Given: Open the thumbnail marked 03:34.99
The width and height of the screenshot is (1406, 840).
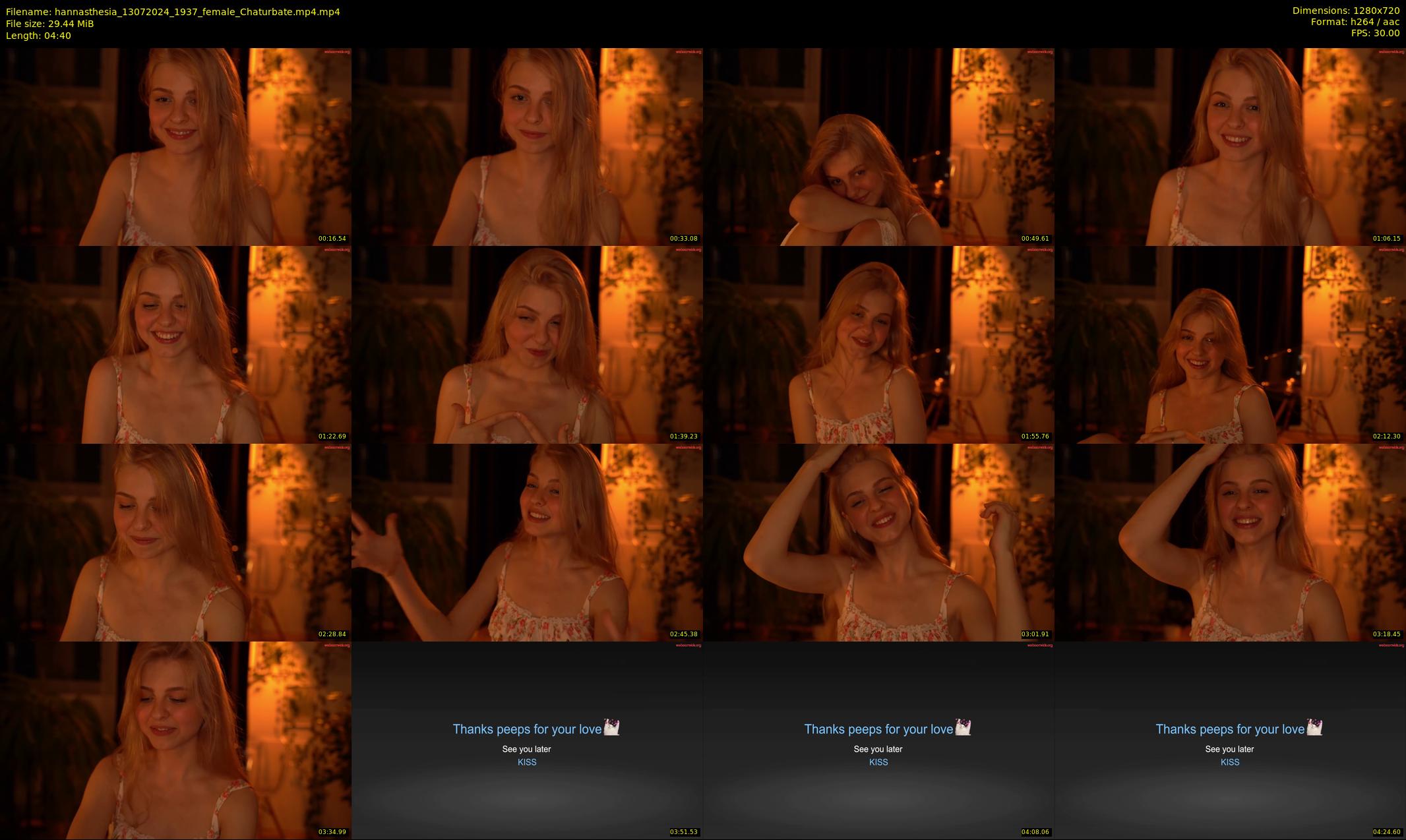Looking at the screenshot, I should [x=175, y=740].
